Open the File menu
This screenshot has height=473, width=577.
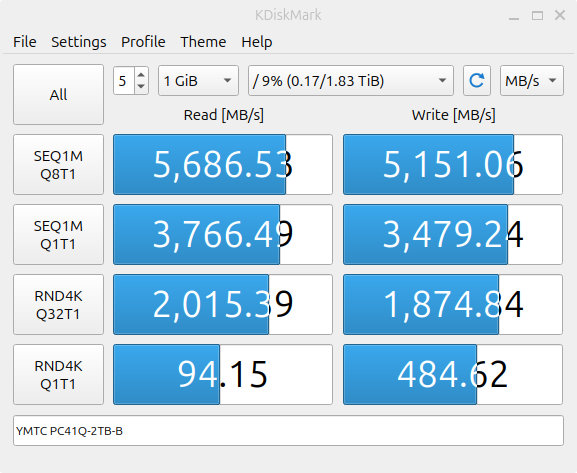tap(25, 42)
